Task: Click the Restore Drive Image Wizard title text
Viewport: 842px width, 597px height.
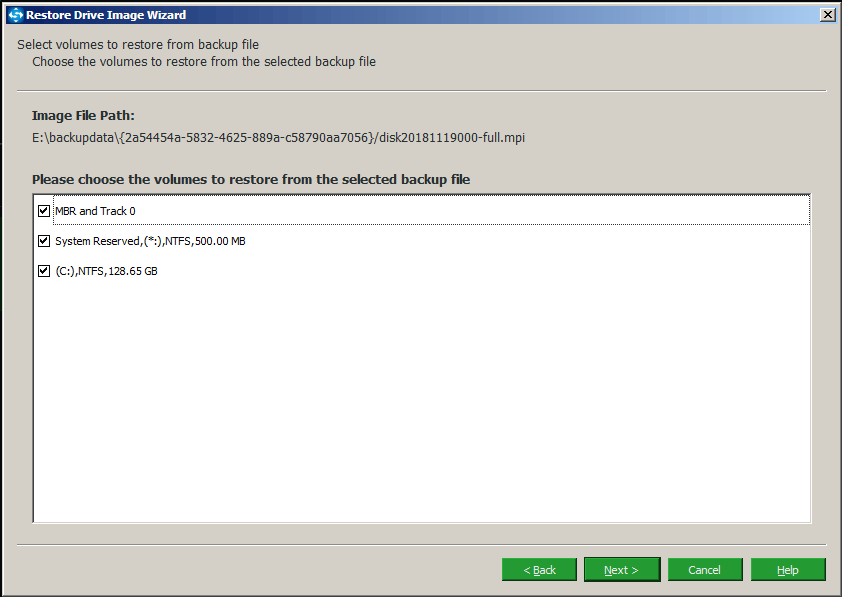Action: point(105,15)
